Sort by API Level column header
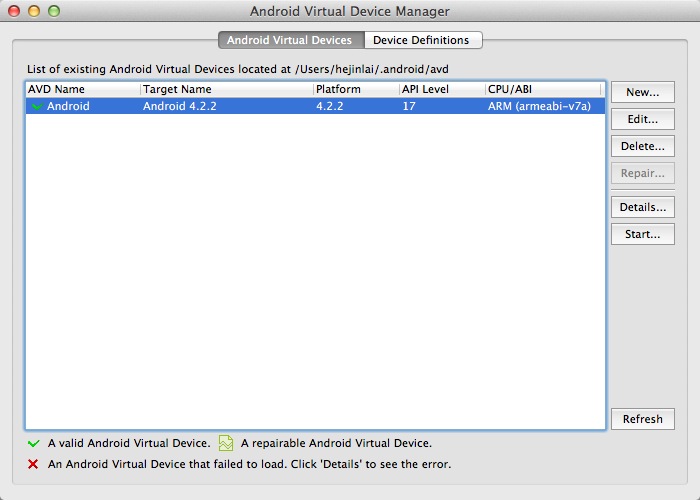 click(442, 89)
